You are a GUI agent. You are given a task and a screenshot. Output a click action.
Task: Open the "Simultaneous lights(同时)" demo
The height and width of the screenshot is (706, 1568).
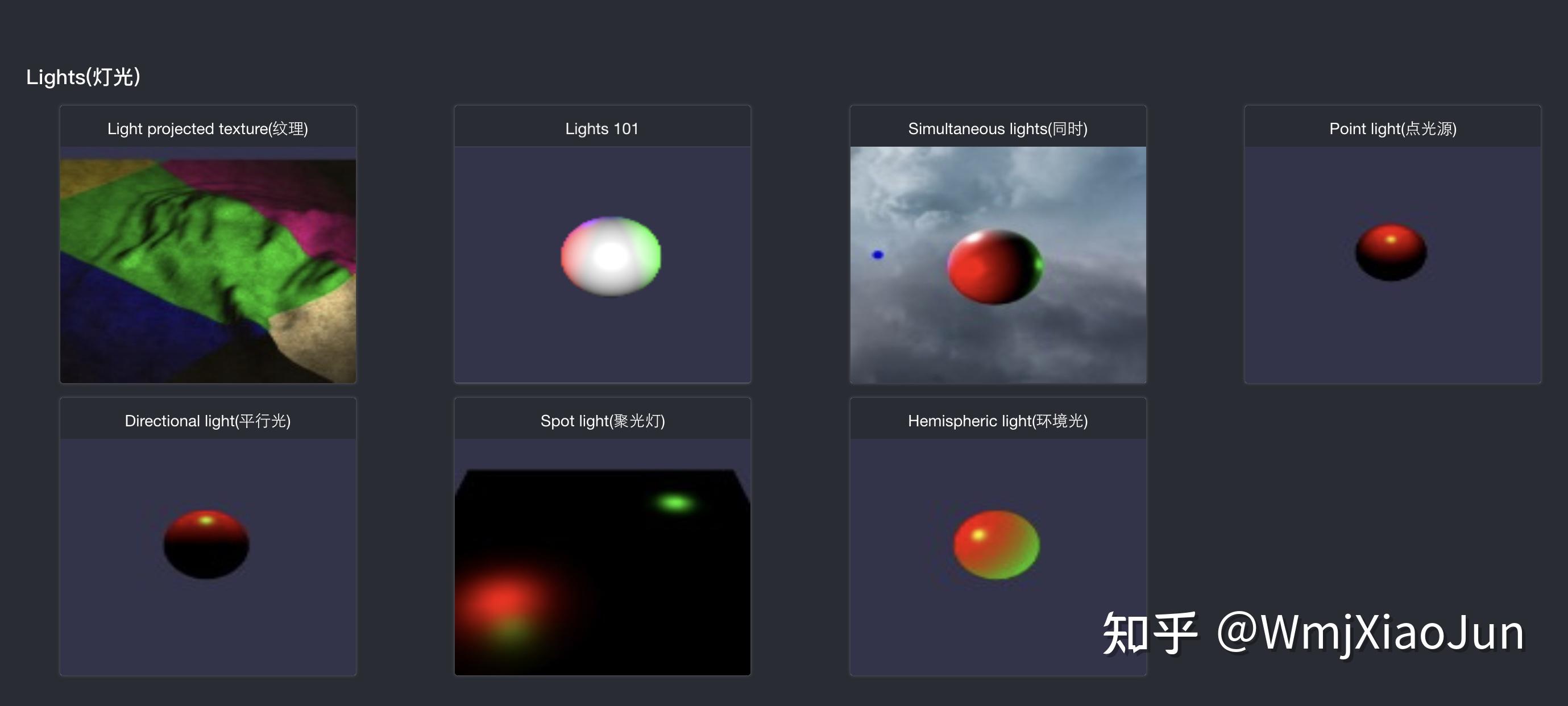[997, 128]
